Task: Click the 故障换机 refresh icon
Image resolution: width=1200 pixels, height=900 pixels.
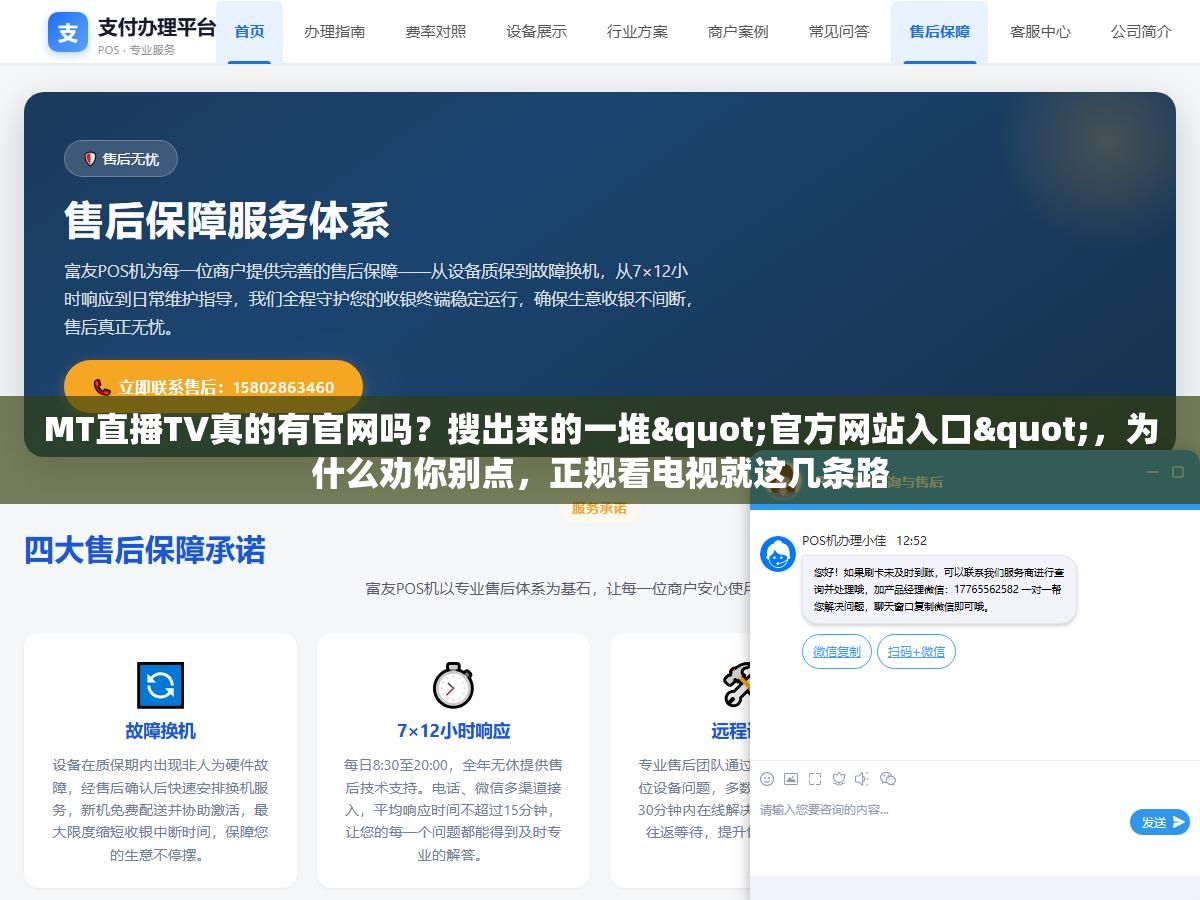Action: 160,685
